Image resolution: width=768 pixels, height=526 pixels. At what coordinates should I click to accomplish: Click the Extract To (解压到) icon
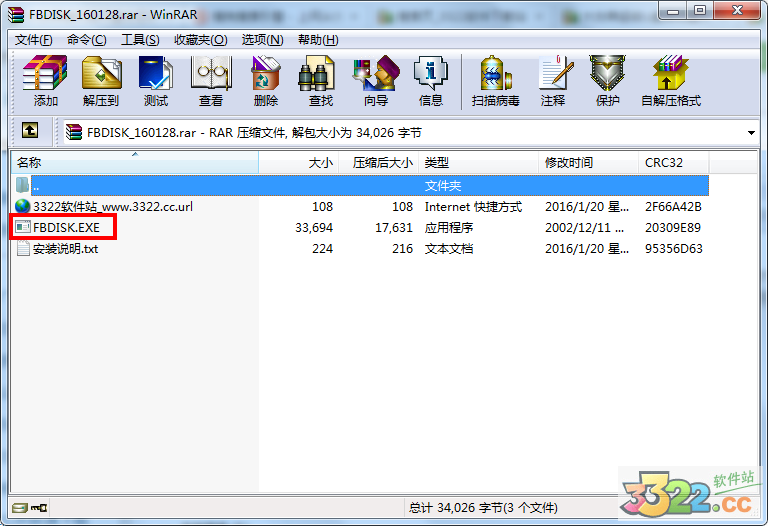[x=100, y=80]
